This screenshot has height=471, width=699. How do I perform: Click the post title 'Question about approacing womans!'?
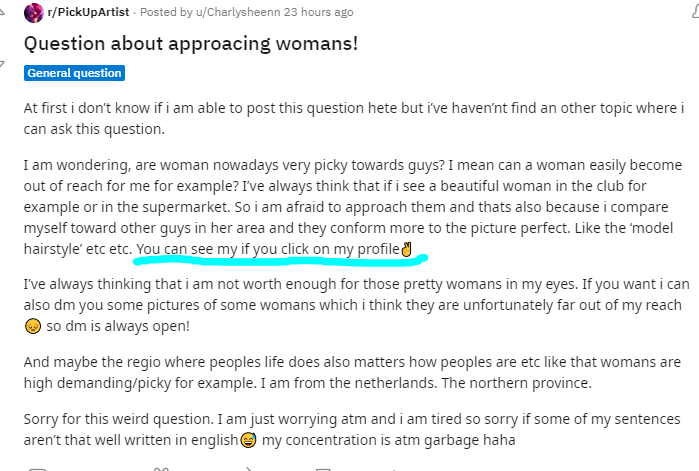click(x=191, y=44)
